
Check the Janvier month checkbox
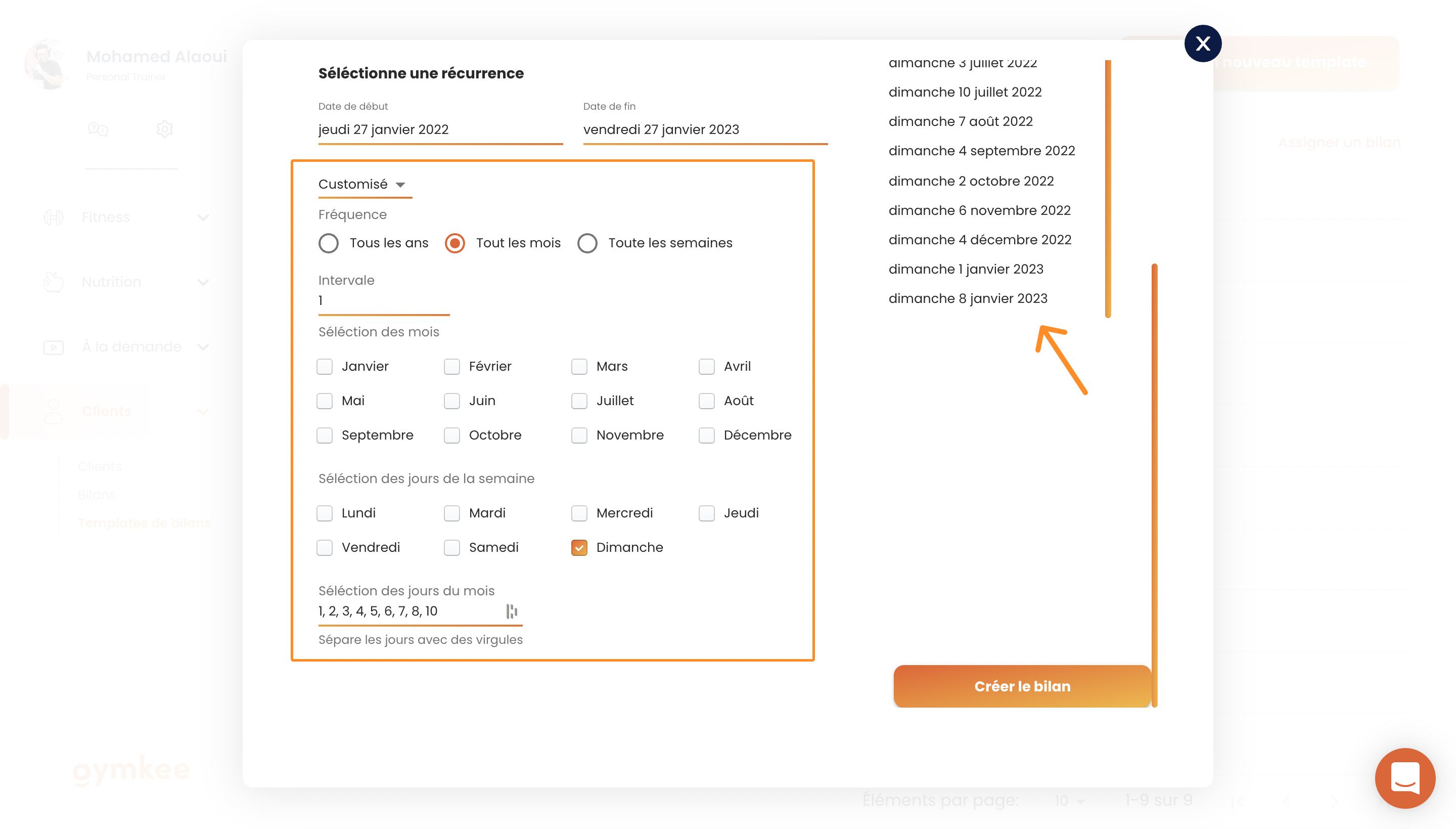point(325,366)
